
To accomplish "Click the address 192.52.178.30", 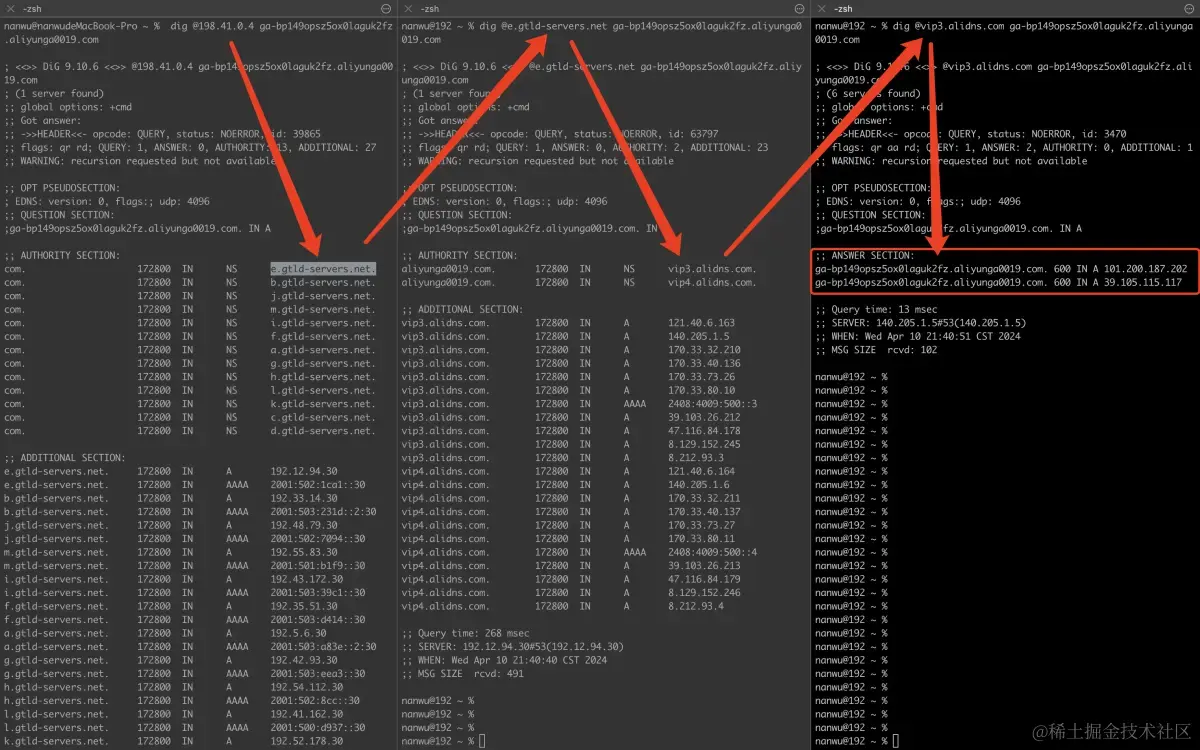I will [x=307, y=741].
